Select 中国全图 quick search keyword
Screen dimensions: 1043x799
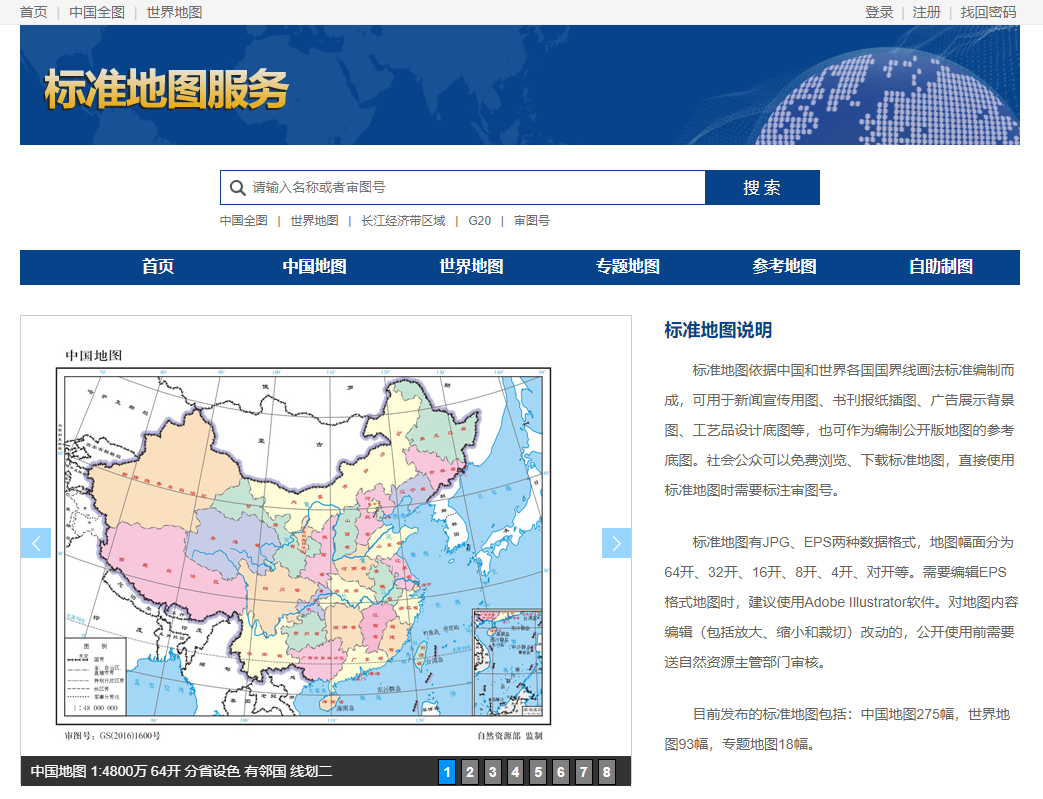pos(243,221)
